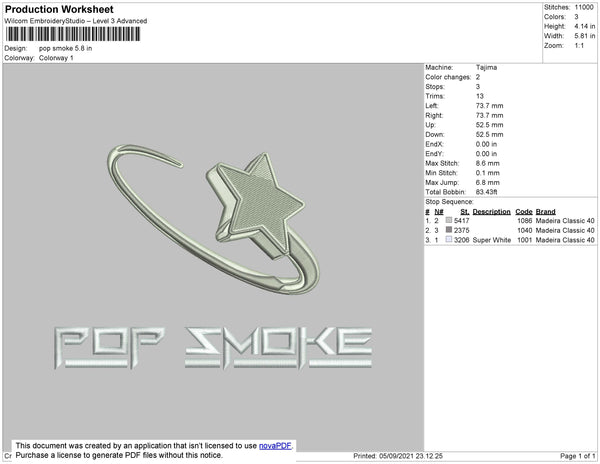The image size is (600, 464).
Task: Click the Trims value 13
Action: [480, 96]
